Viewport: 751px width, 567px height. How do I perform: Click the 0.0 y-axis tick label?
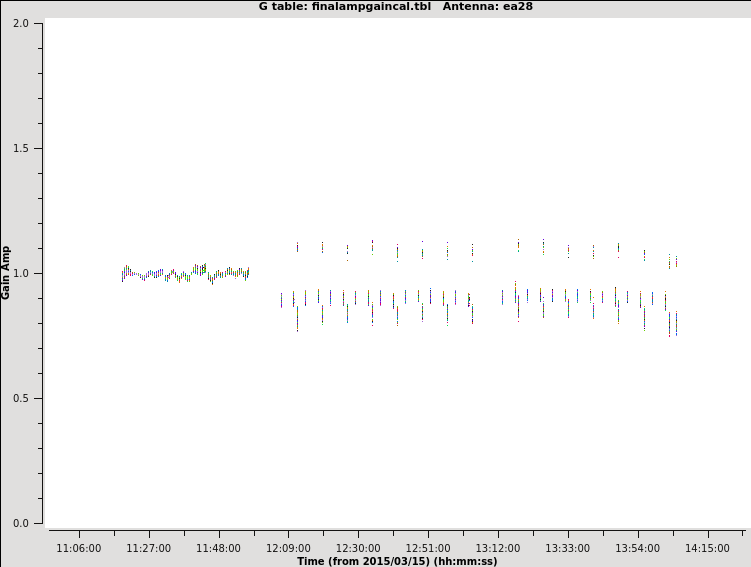(20, 523)
